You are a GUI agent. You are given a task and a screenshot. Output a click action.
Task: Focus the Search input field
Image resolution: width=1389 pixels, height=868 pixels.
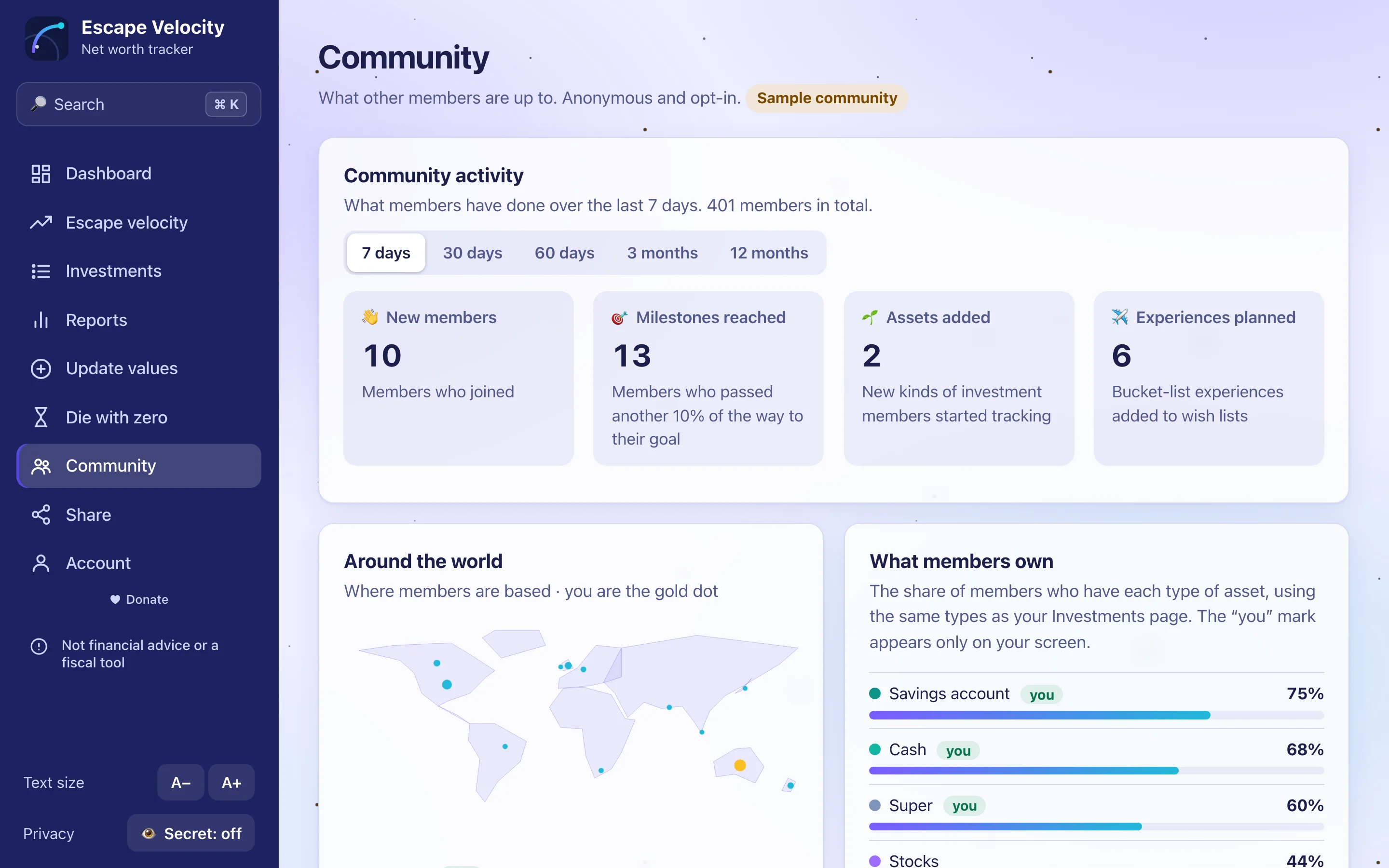139,104
